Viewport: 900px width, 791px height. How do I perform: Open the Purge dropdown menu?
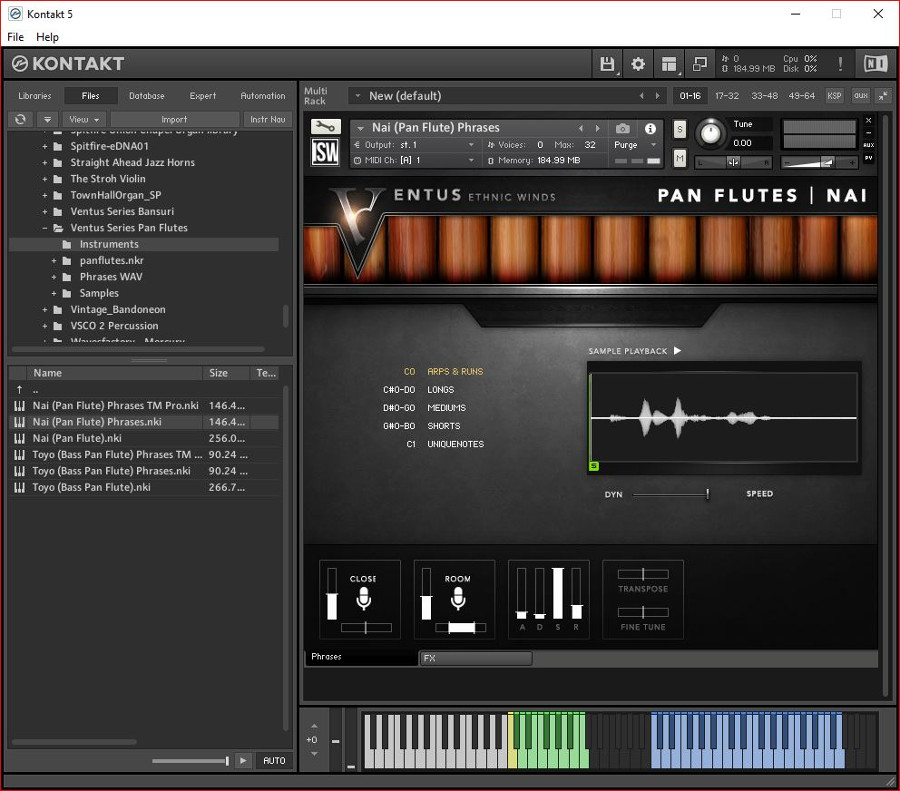click(635, 145)
